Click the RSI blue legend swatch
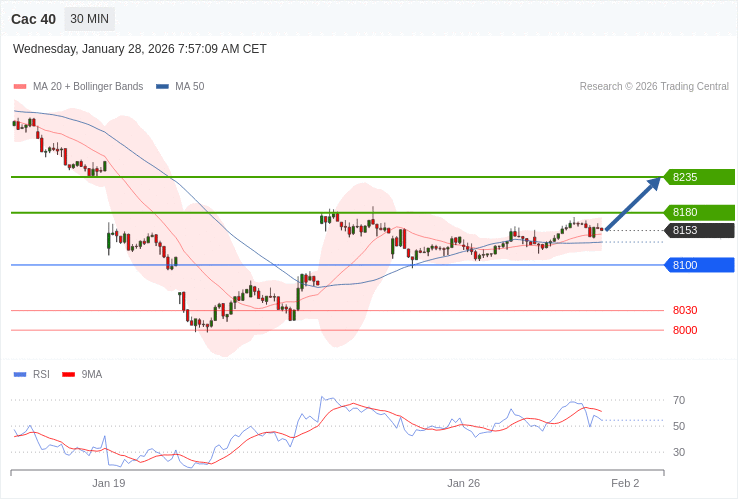The image size is (738, 500). 20,375
